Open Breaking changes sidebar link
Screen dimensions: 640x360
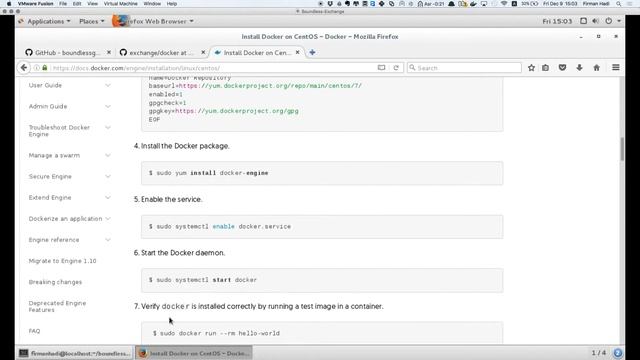tap(55, 282)
